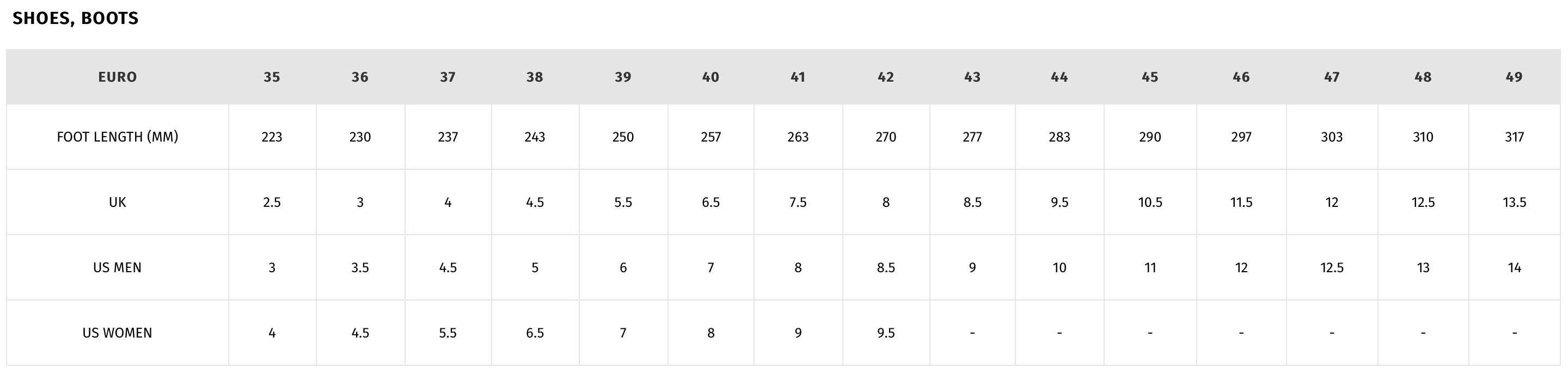Click the foot length value 223
Viewport: 1568px width, 380px height.
(x=272, y=137)
